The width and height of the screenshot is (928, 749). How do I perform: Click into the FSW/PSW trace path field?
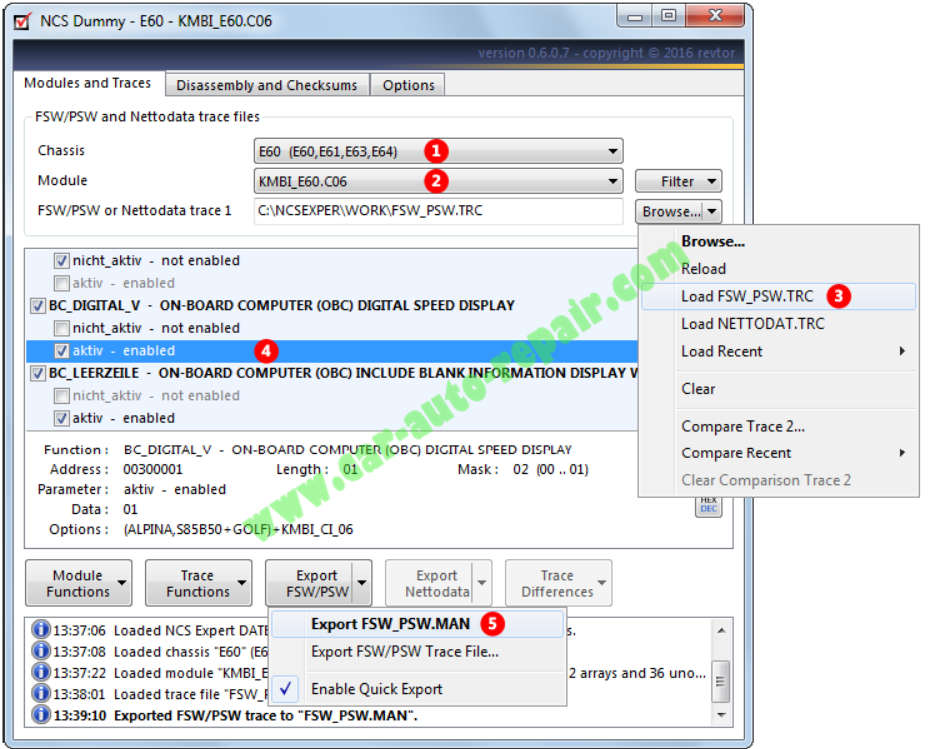[438, 211]
